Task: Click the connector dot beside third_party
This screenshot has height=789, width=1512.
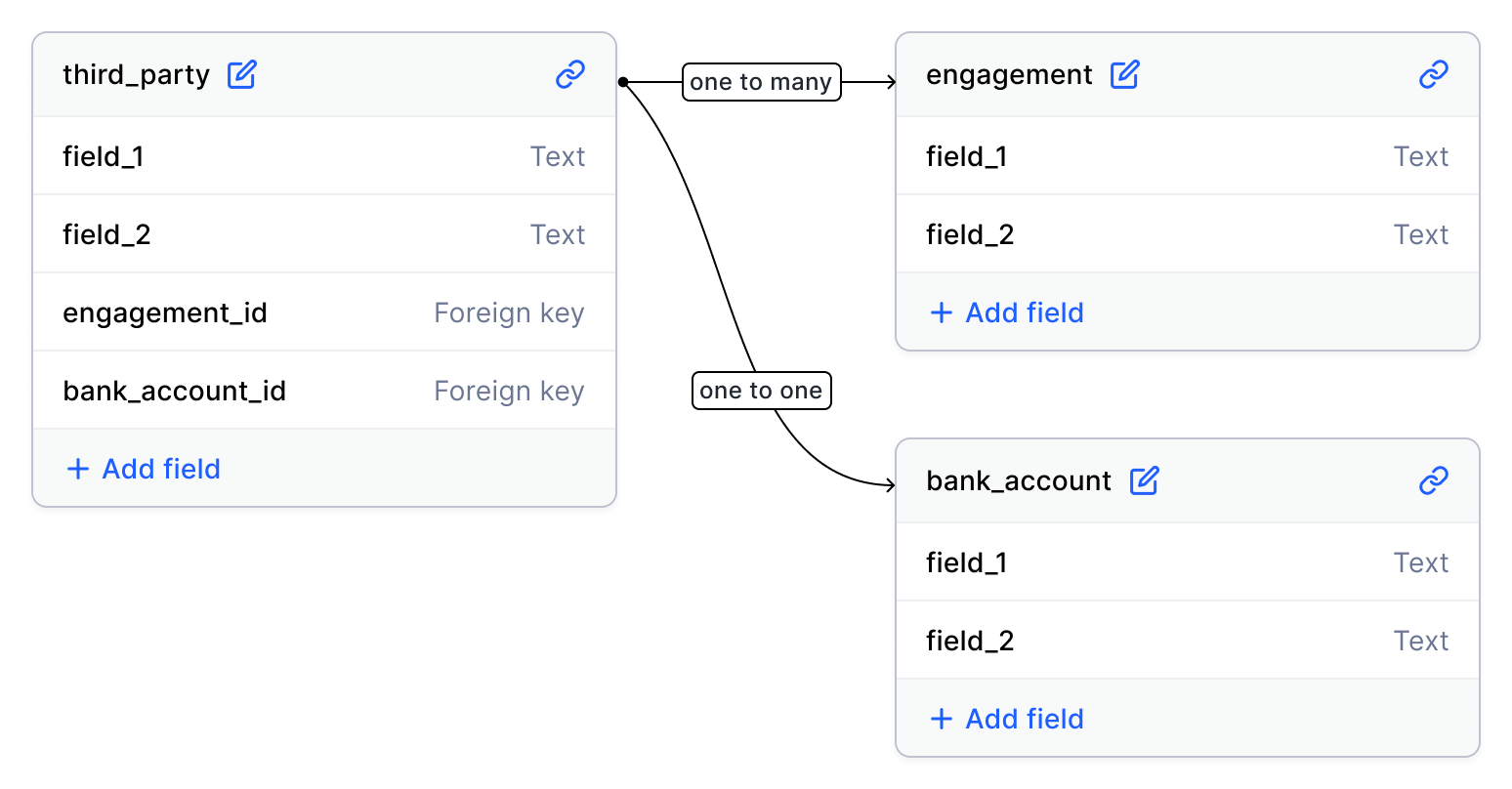Action: [x=623, y=82]
